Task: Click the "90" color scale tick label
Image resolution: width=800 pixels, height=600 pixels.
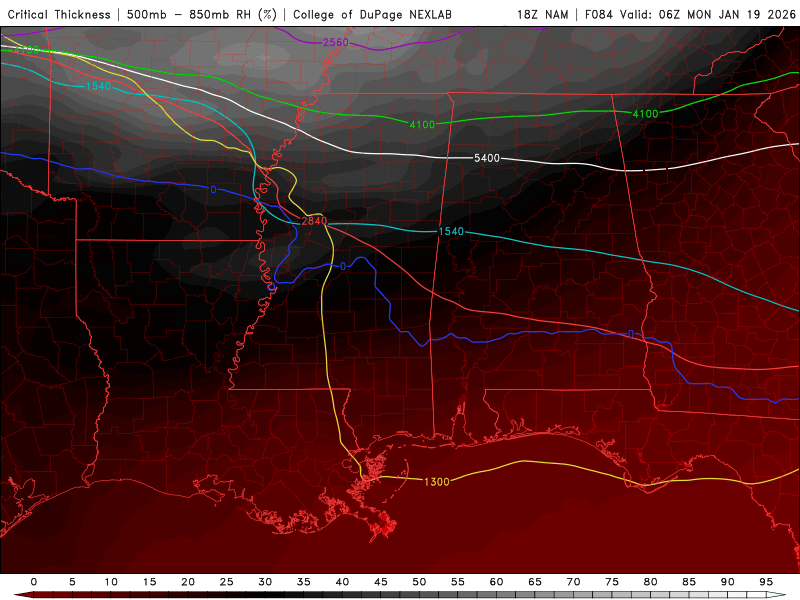Action: pos(728,582)
